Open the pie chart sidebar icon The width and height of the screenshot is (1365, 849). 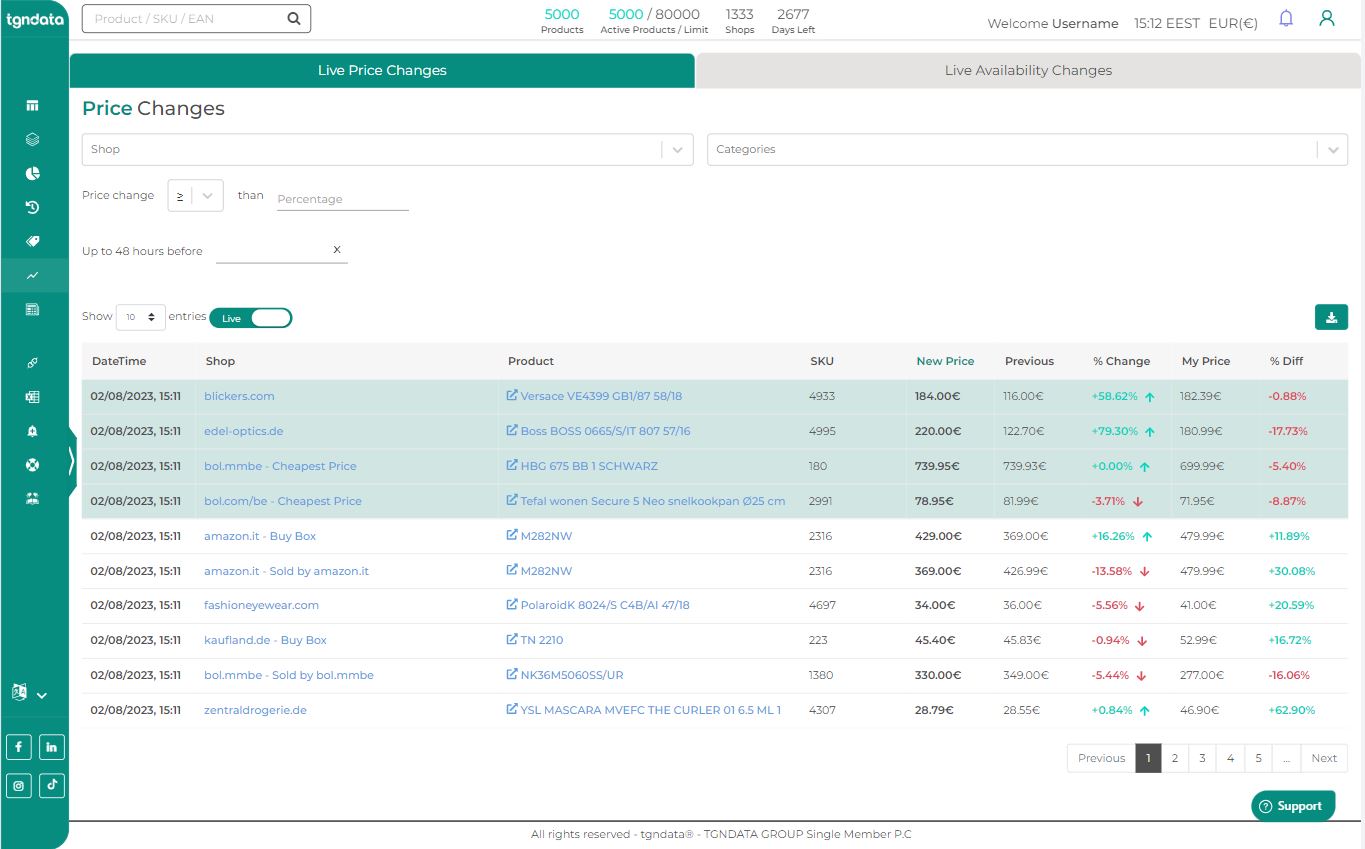(x=32, y=173)
